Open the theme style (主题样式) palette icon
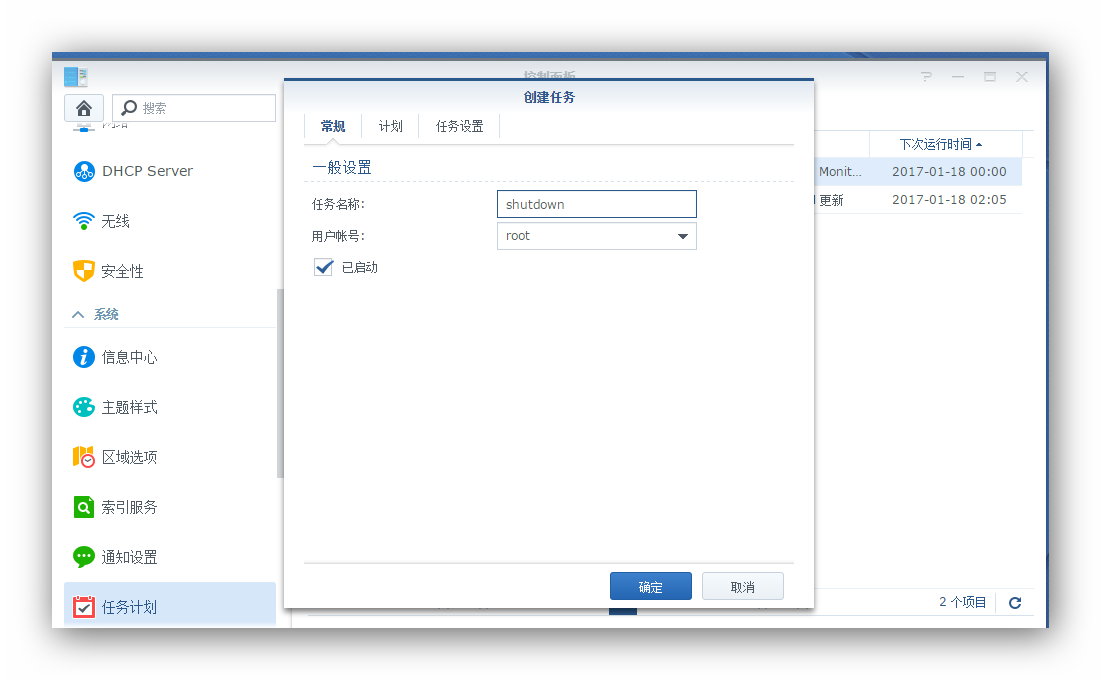This screenshot has width=1101, height=680. pyautogui.click(x=84, y=407)
